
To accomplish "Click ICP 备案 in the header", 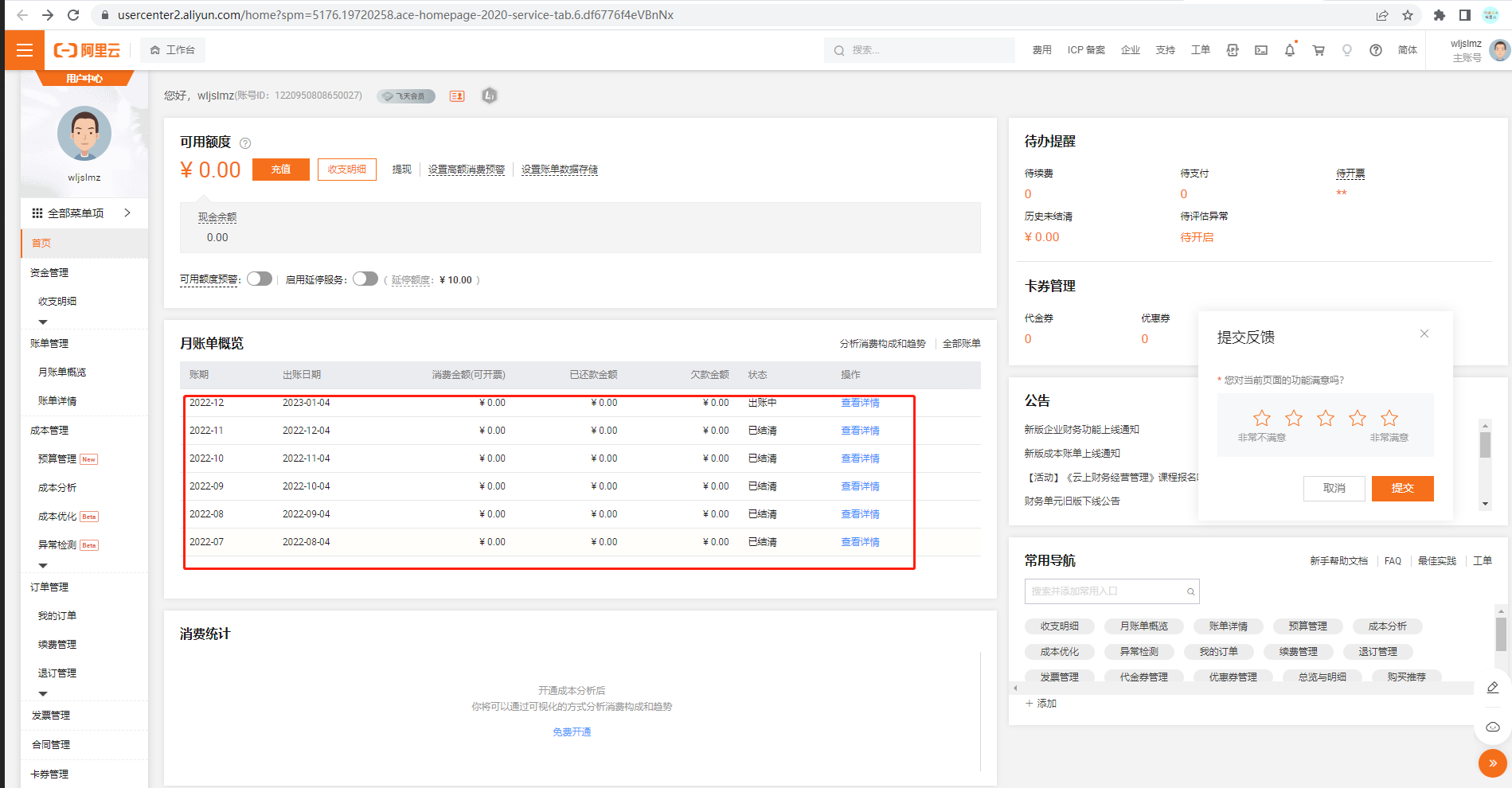I will click(1086, 50).
